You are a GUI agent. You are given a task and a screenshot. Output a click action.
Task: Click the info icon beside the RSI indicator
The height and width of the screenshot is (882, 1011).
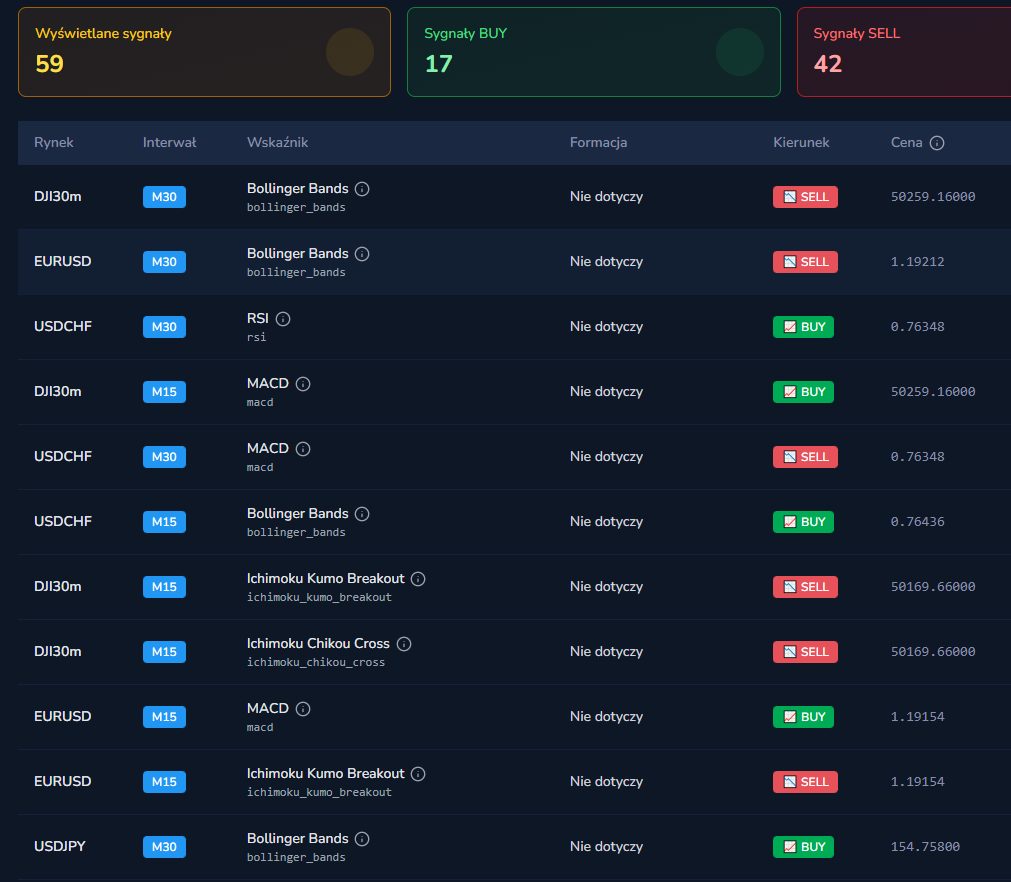(x=283, y=319)
